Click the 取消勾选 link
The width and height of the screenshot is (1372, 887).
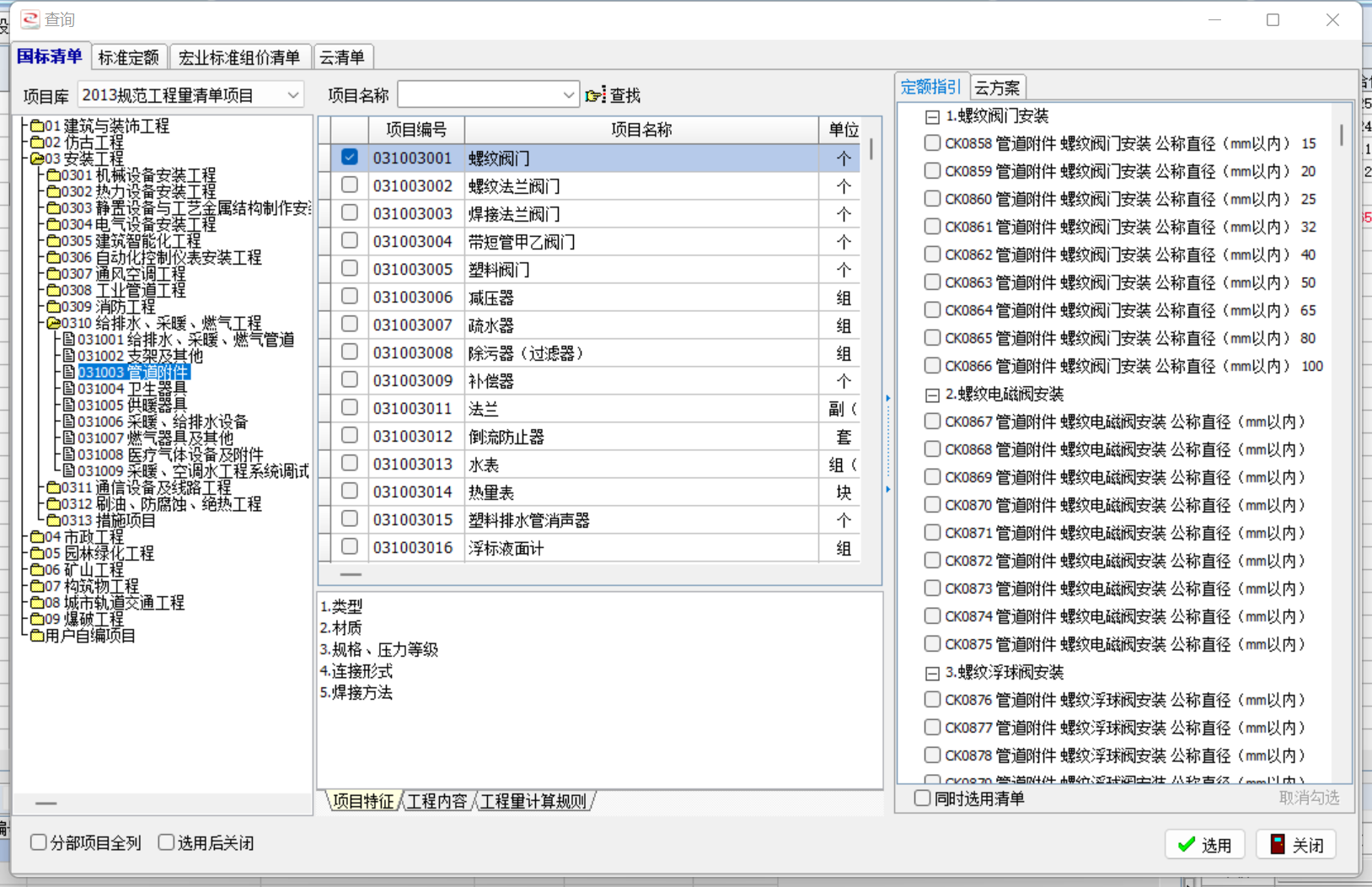tap(1309, 798)
